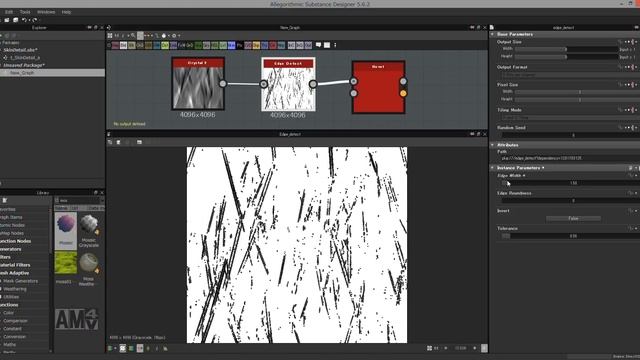
Task: Select SkinDetail.sbs package in Explorer
Action: click(20, 50)
